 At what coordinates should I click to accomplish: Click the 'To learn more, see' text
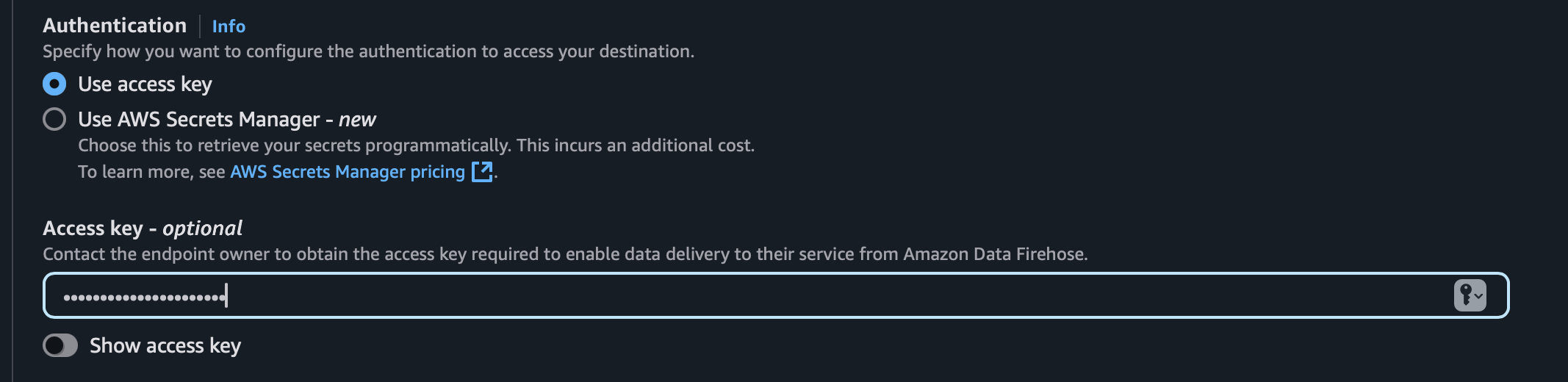click(x=151, y=172)
